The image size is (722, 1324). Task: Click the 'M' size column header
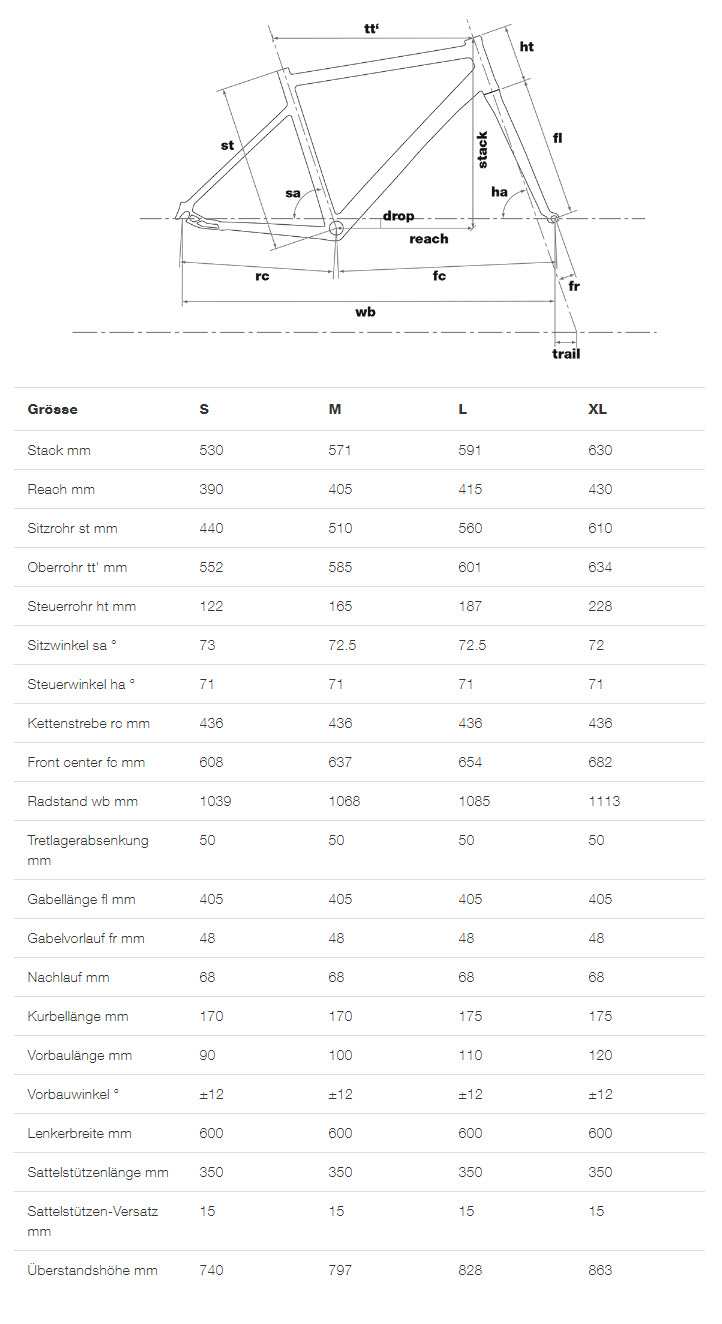335,410
